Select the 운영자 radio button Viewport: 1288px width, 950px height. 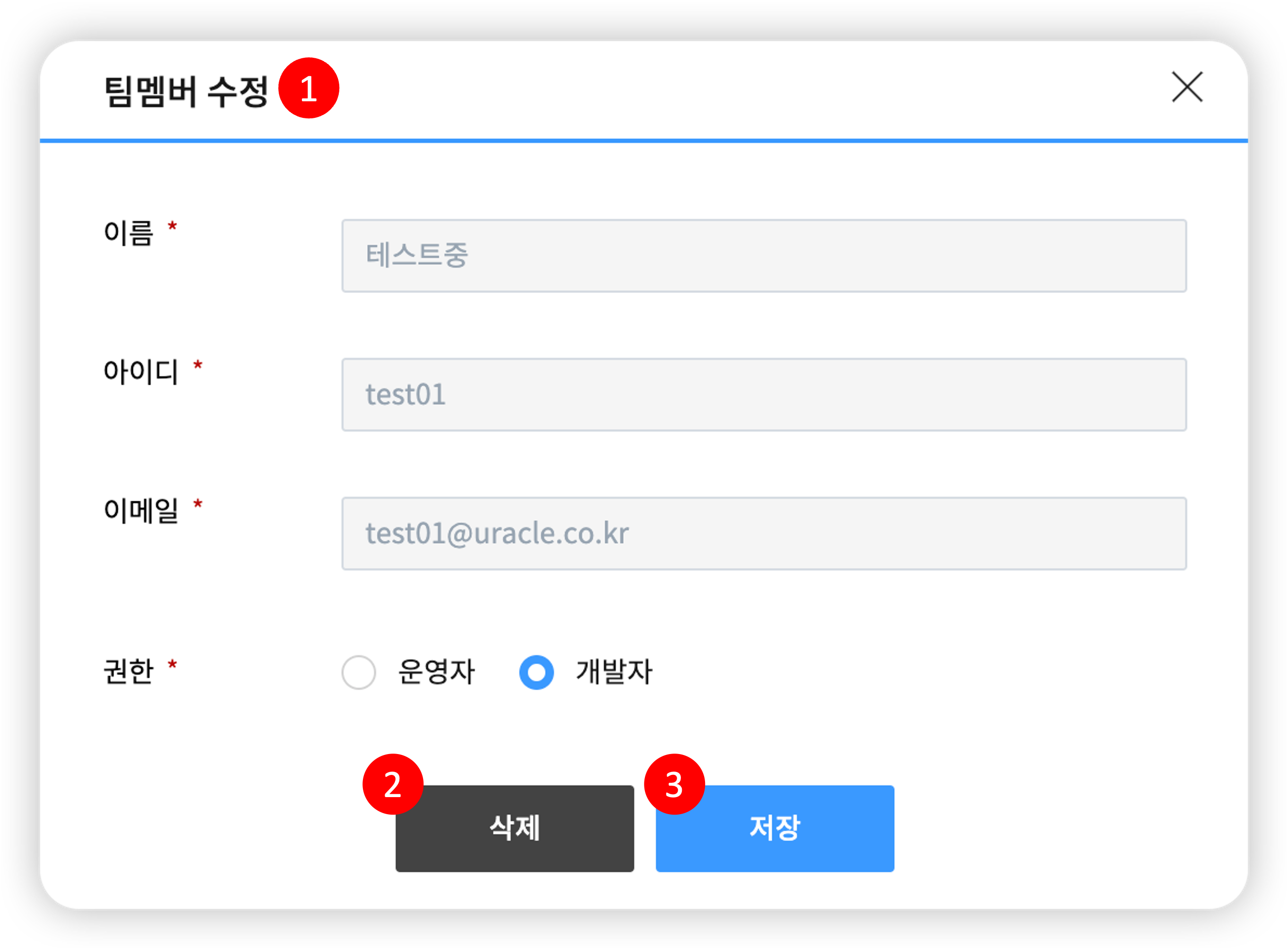point(359,672)
